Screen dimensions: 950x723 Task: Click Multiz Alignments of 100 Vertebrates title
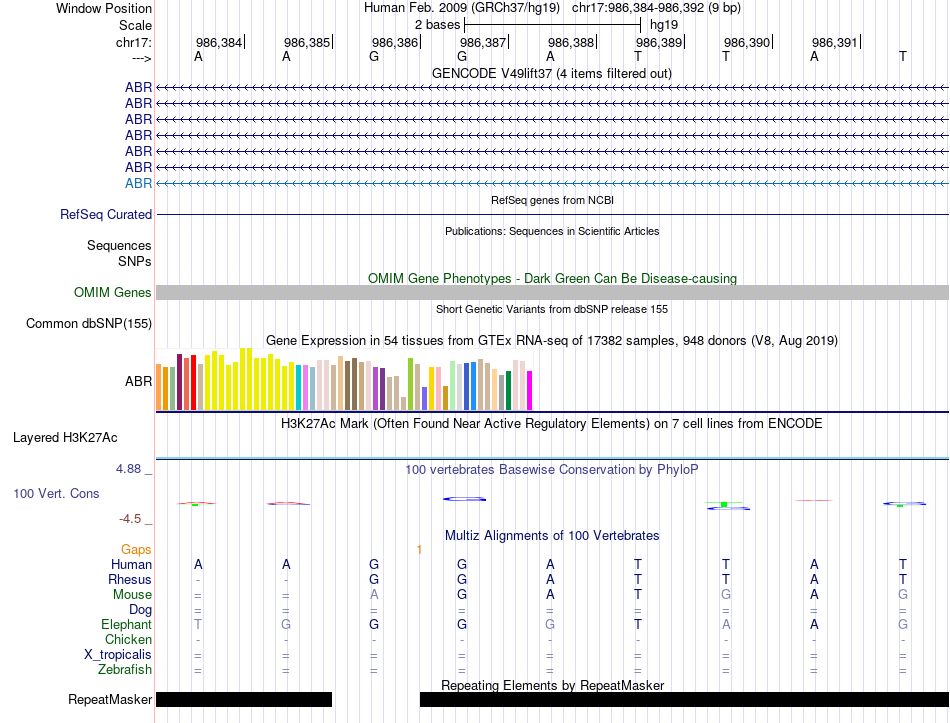point(552,536)
